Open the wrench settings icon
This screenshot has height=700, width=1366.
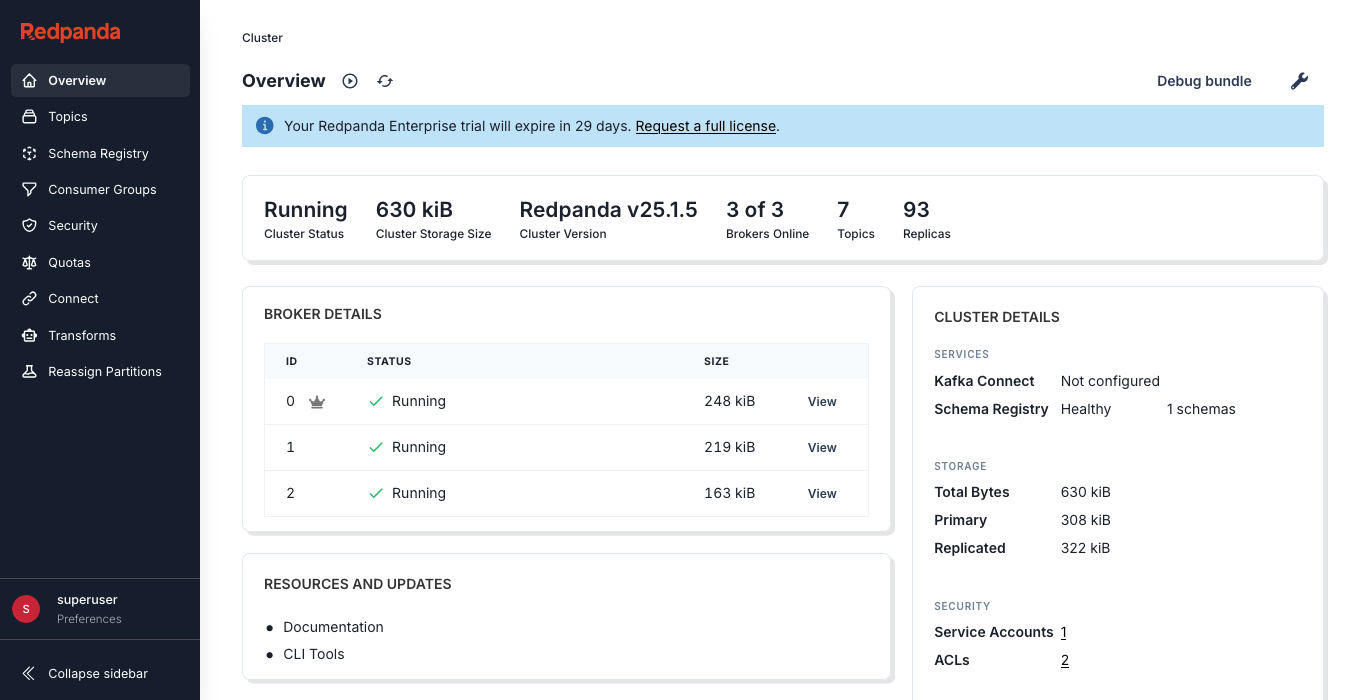click(1299, 81)
